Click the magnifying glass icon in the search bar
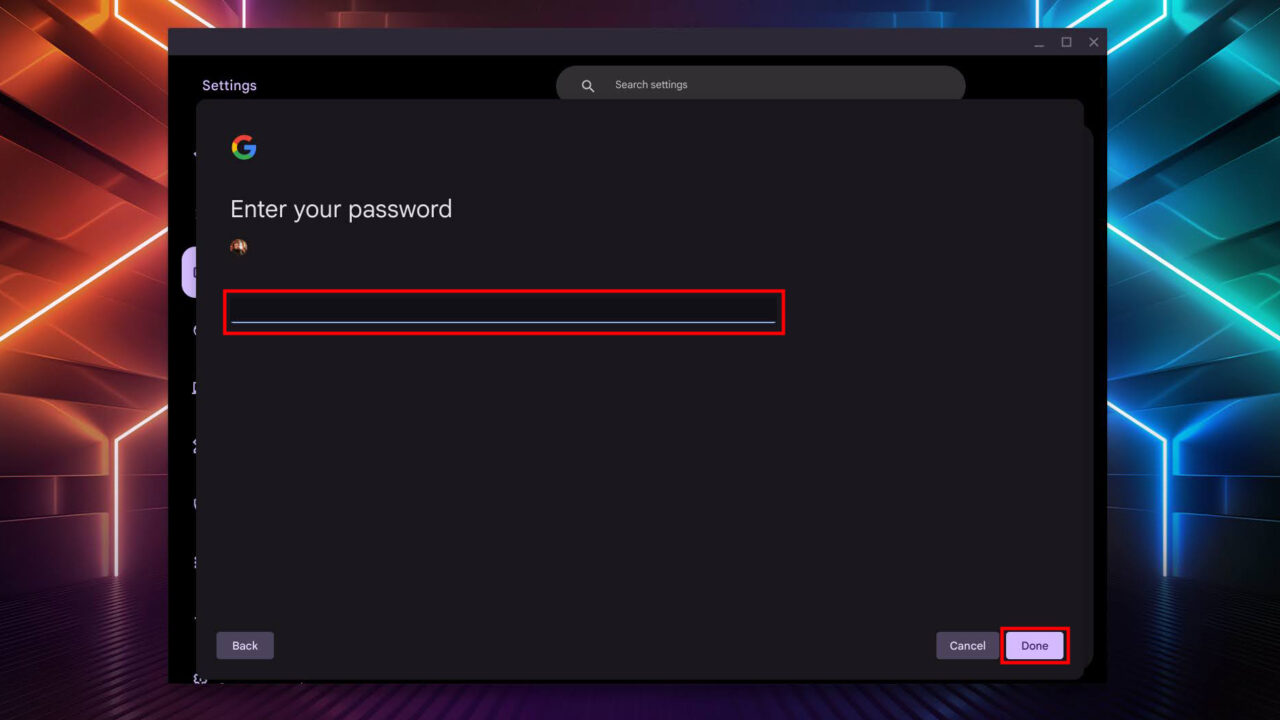 [x=587, y=85]
